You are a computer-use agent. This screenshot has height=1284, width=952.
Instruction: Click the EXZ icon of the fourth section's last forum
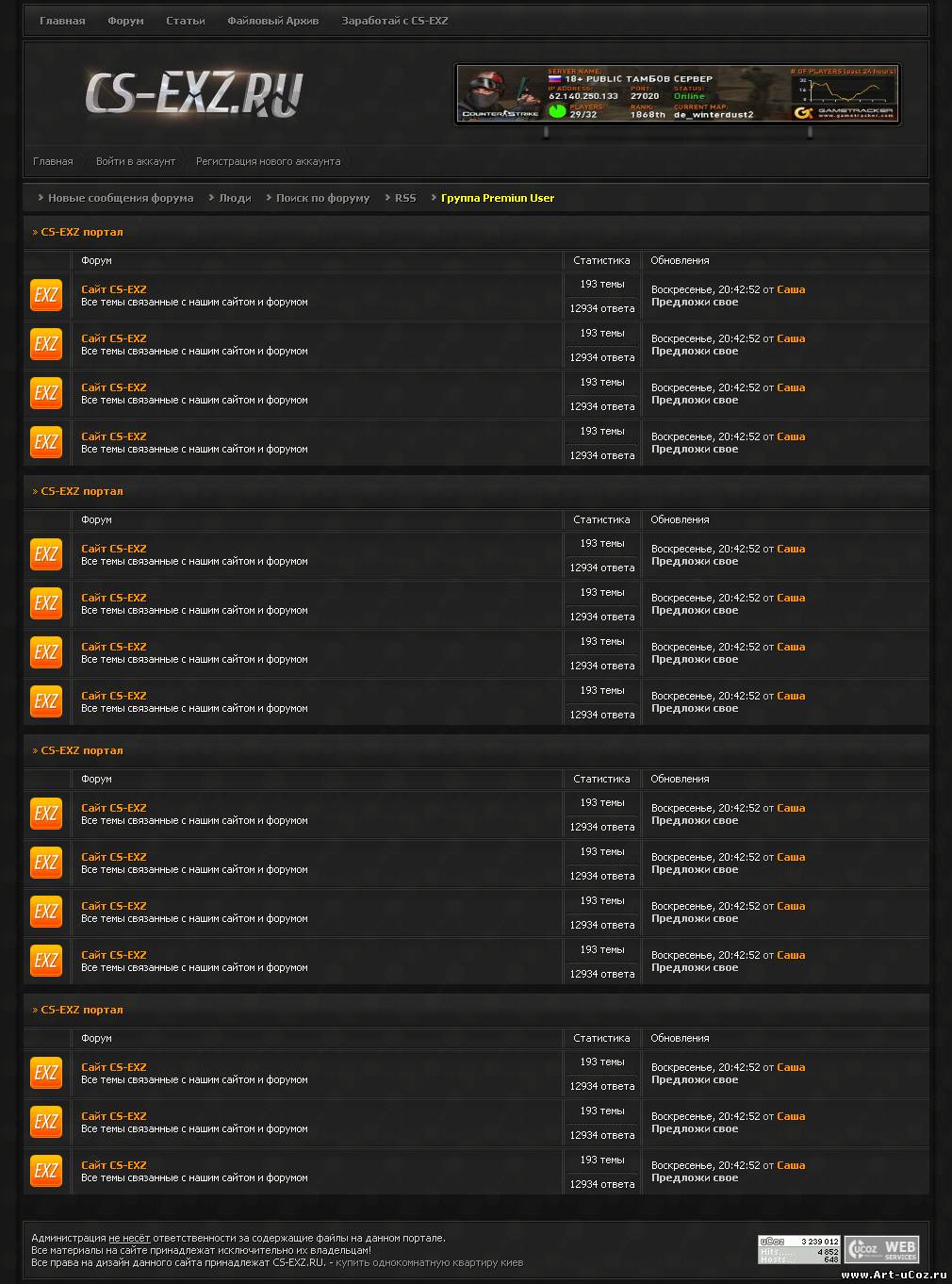(46, 1171)
